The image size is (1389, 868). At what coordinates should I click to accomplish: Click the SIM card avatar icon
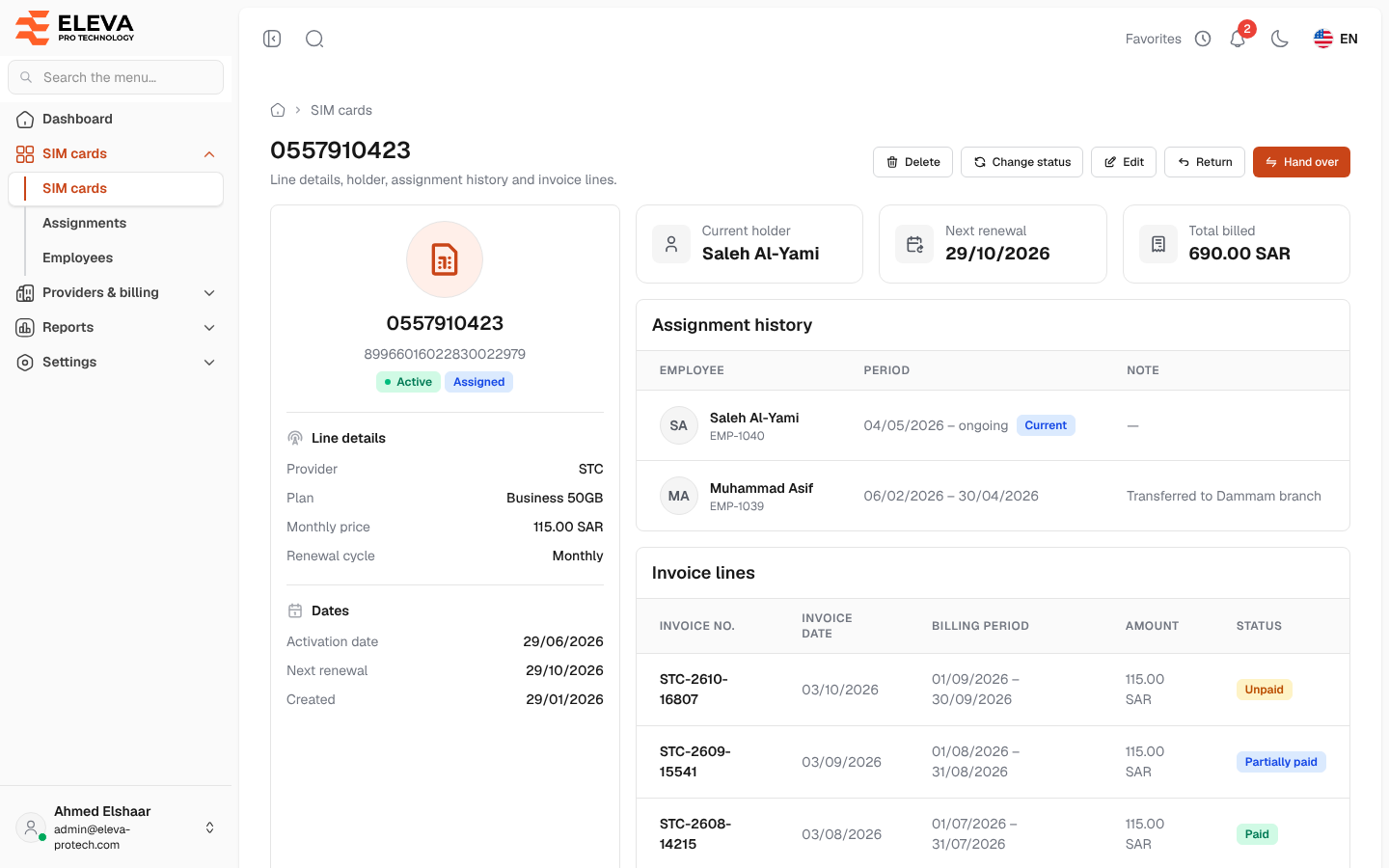click(445, 259)
